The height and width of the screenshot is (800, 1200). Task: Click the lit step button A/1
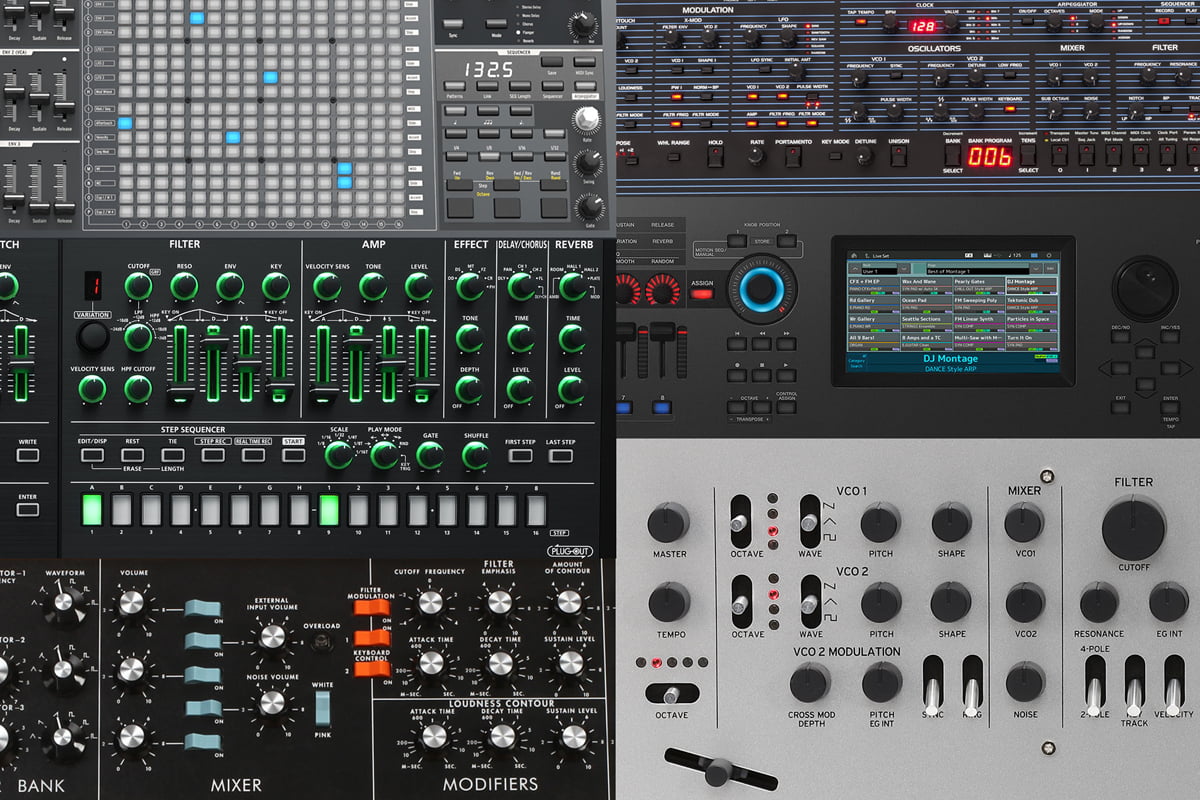(92, 510)
